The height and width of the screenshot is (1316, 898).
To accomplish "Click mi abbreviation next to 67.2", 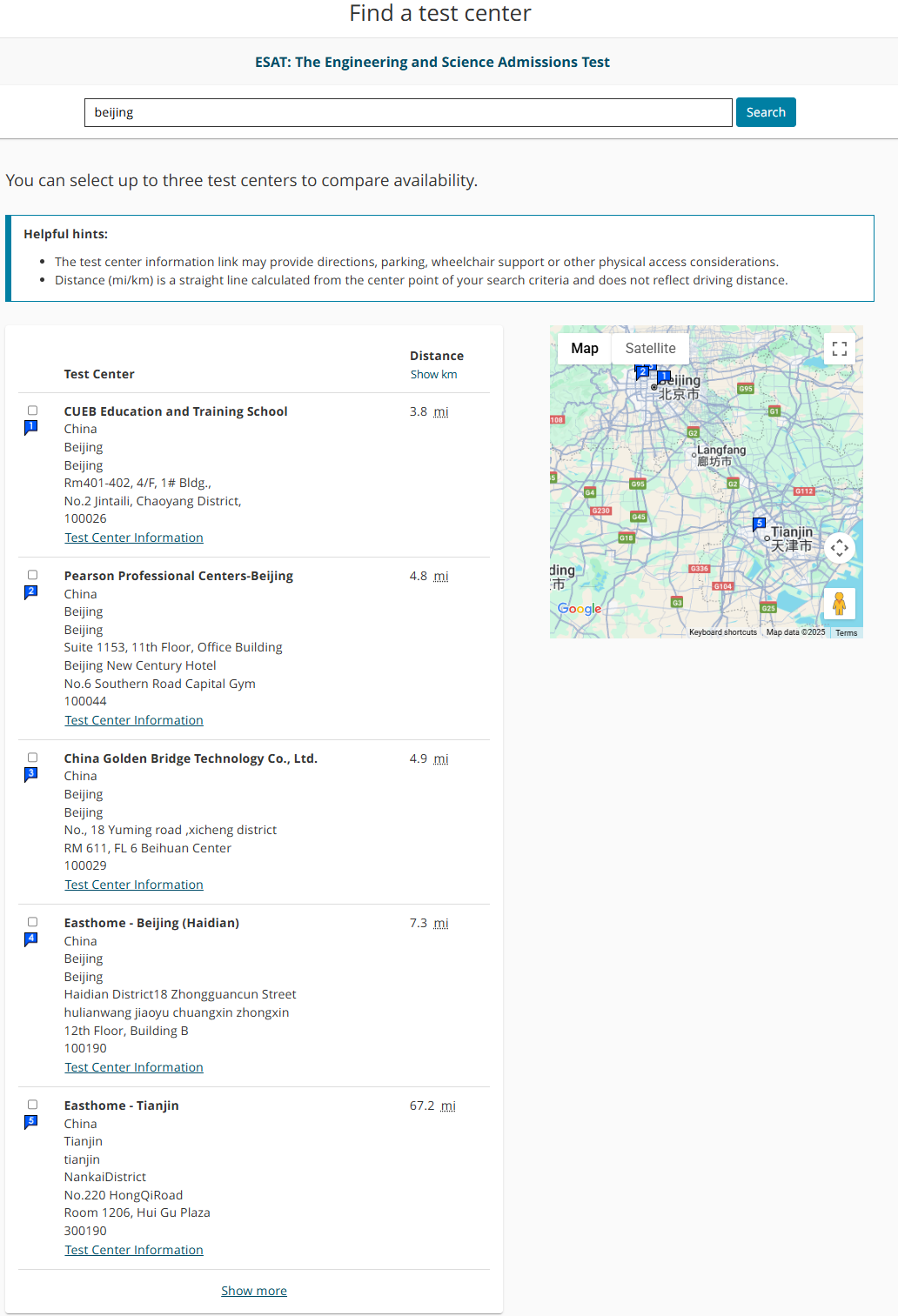I will pyautogui.click(x=448, y=1106).
